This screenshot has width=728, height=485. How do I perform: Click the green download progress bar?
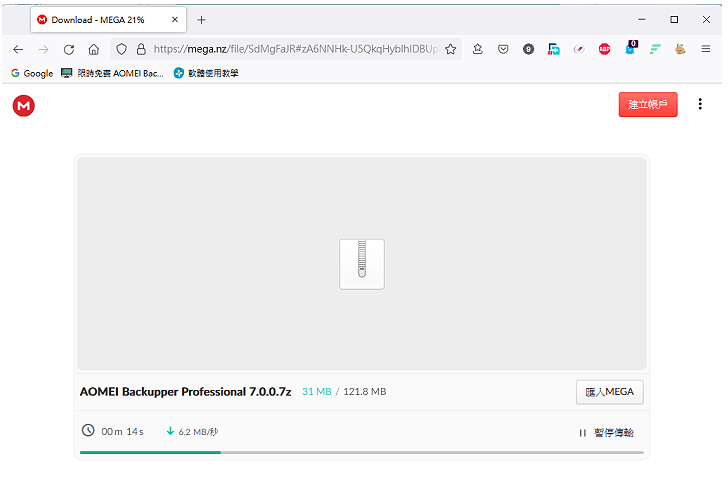[150, 452]
